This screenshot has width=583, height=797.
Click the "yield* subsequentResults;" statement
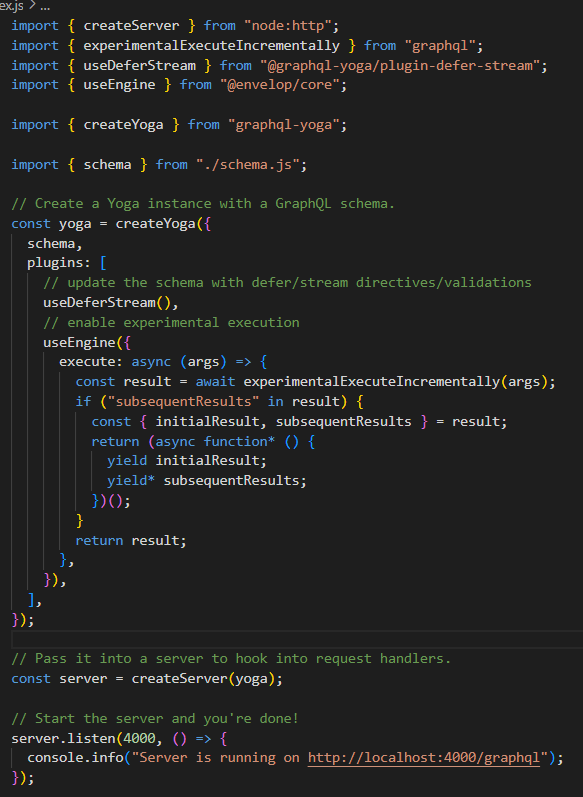pos(207,481)
